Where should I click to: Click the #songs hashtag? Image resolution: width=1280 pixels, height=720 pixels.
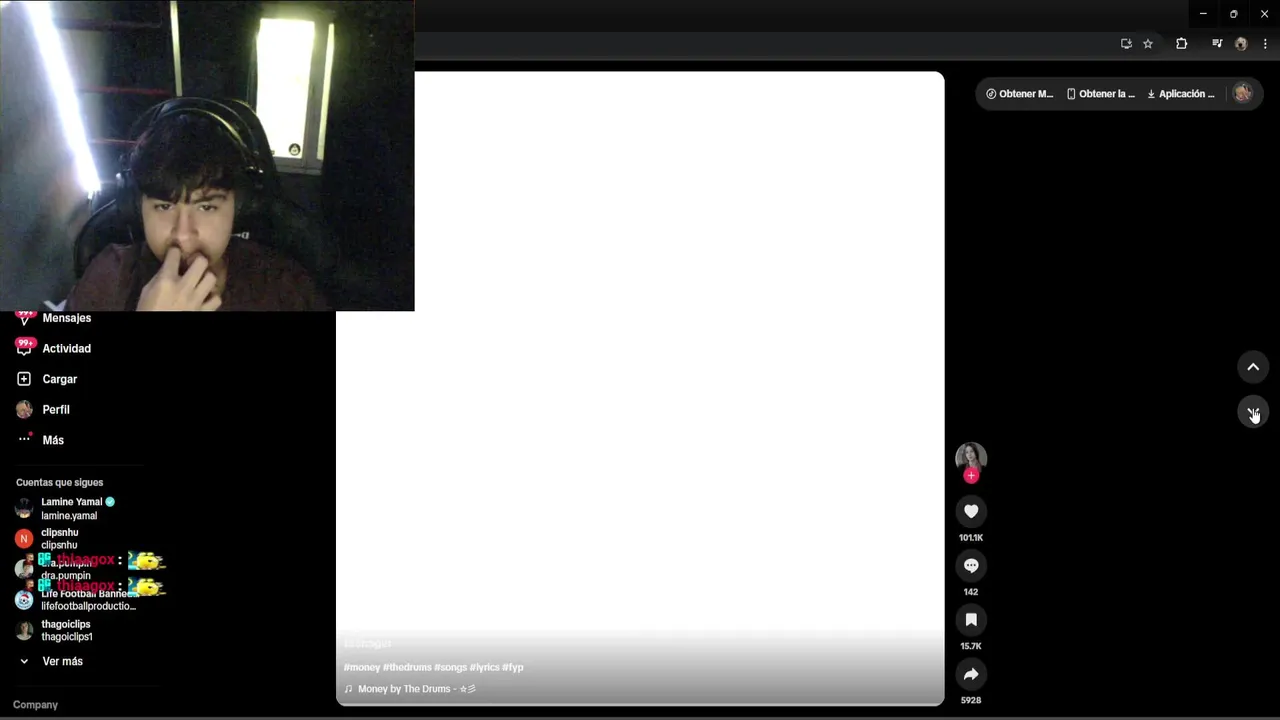pos(451,667)
